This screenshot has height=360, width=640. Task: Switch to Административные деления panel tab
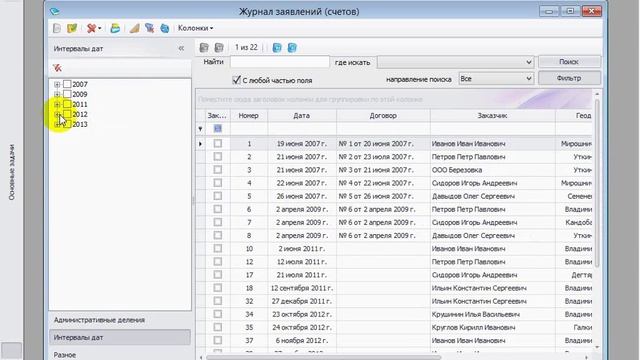120,320
